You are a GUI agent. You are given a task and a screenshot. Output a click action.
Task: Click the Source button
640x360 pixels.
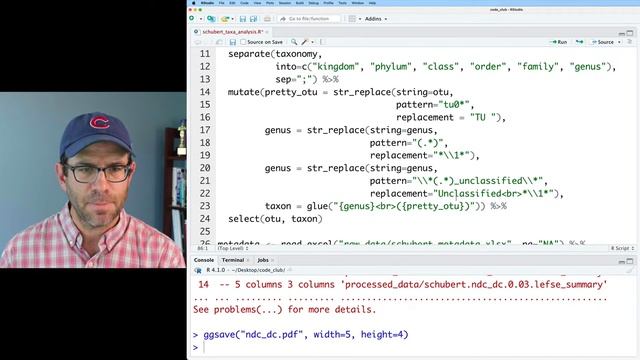click(x=603, y=42)
